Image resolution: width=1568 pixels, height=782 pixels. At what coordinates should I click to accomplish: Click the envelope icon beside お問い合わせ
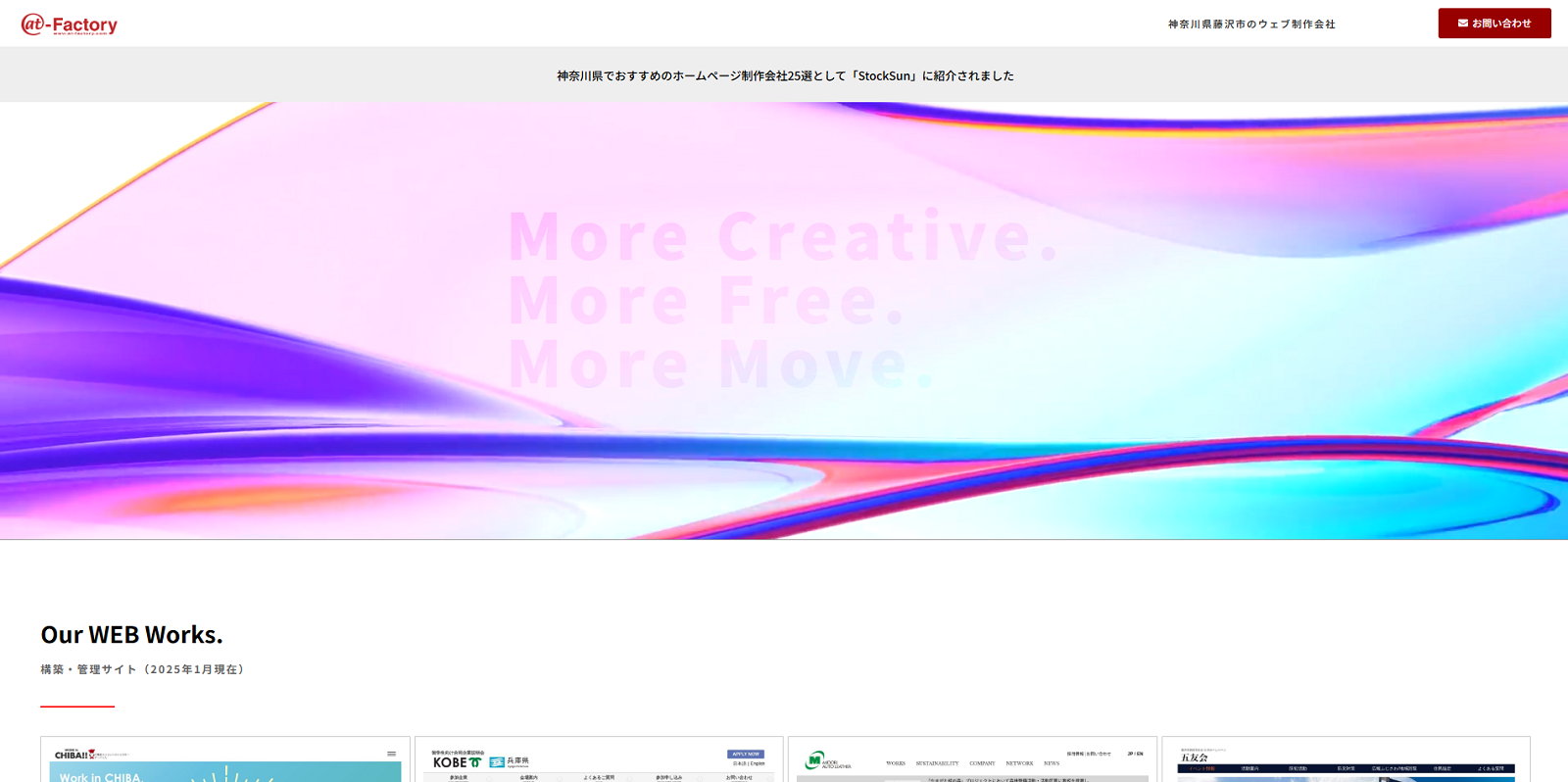click(1462, 24)
